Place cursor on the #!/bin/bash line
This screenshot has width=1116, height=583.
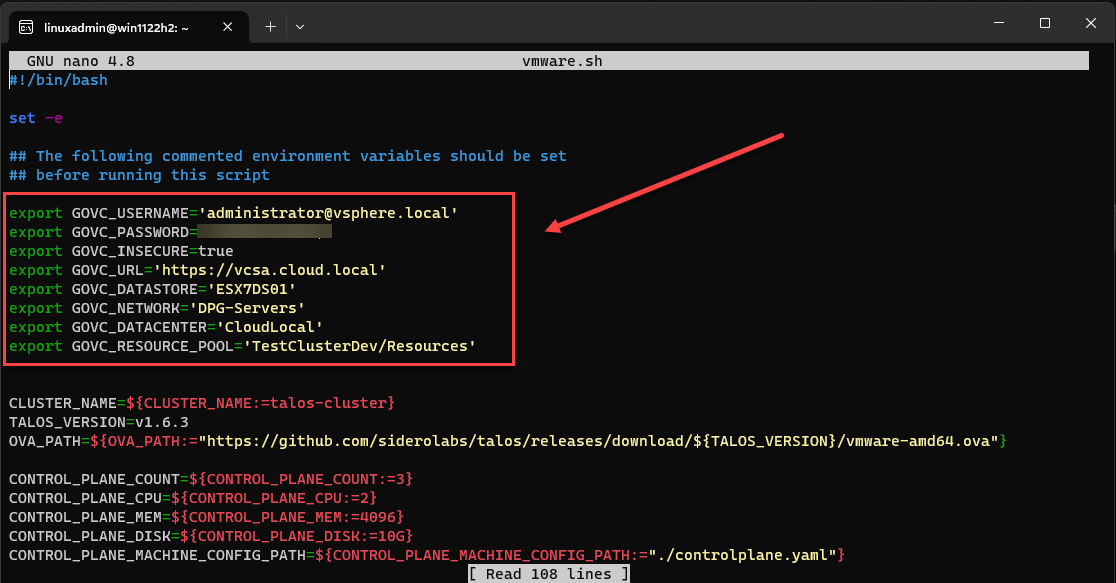click(58, 80)
